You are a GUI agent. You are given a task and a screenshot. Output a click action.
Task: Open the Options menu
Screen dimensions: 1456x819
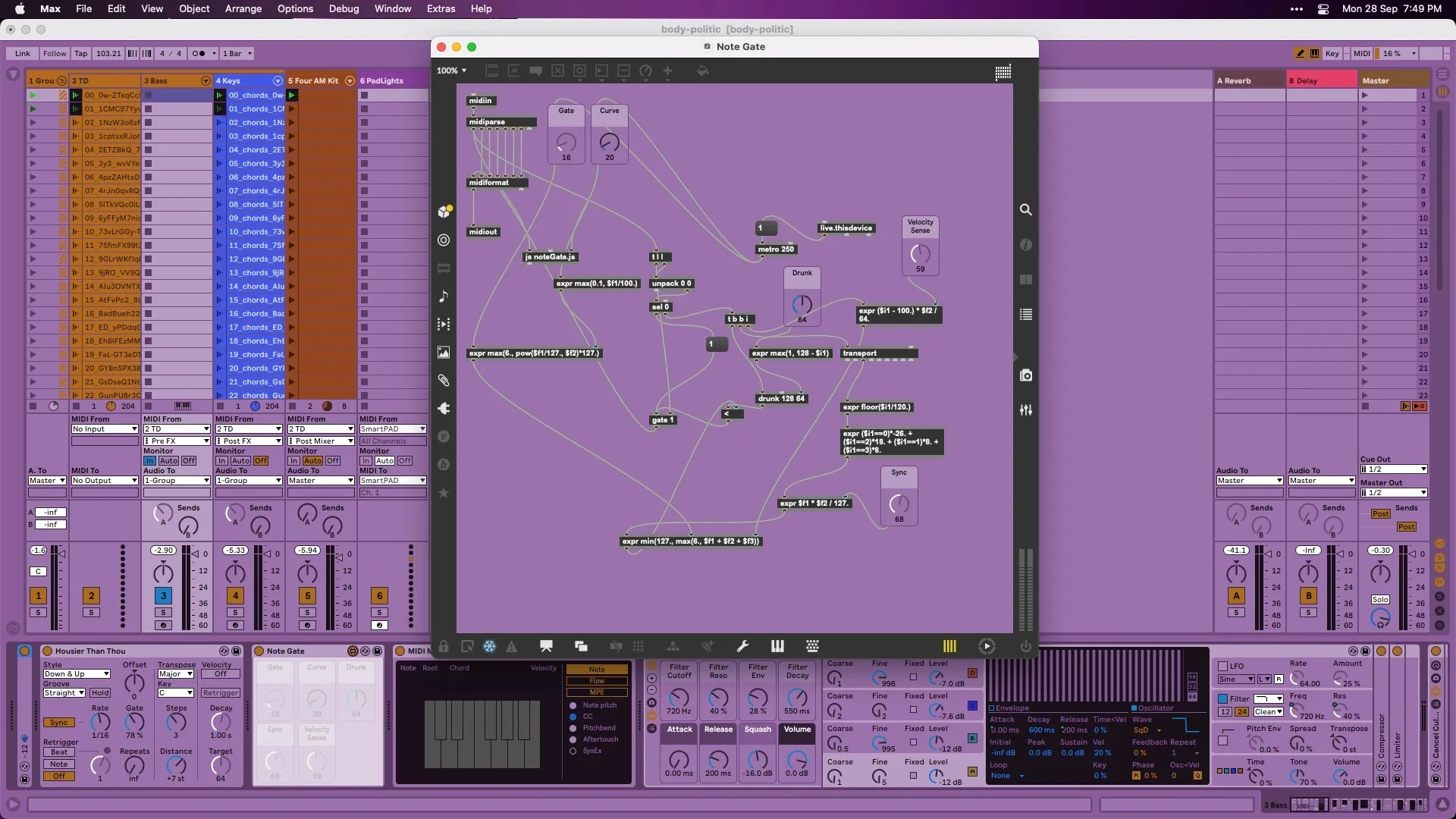[295, 8]
